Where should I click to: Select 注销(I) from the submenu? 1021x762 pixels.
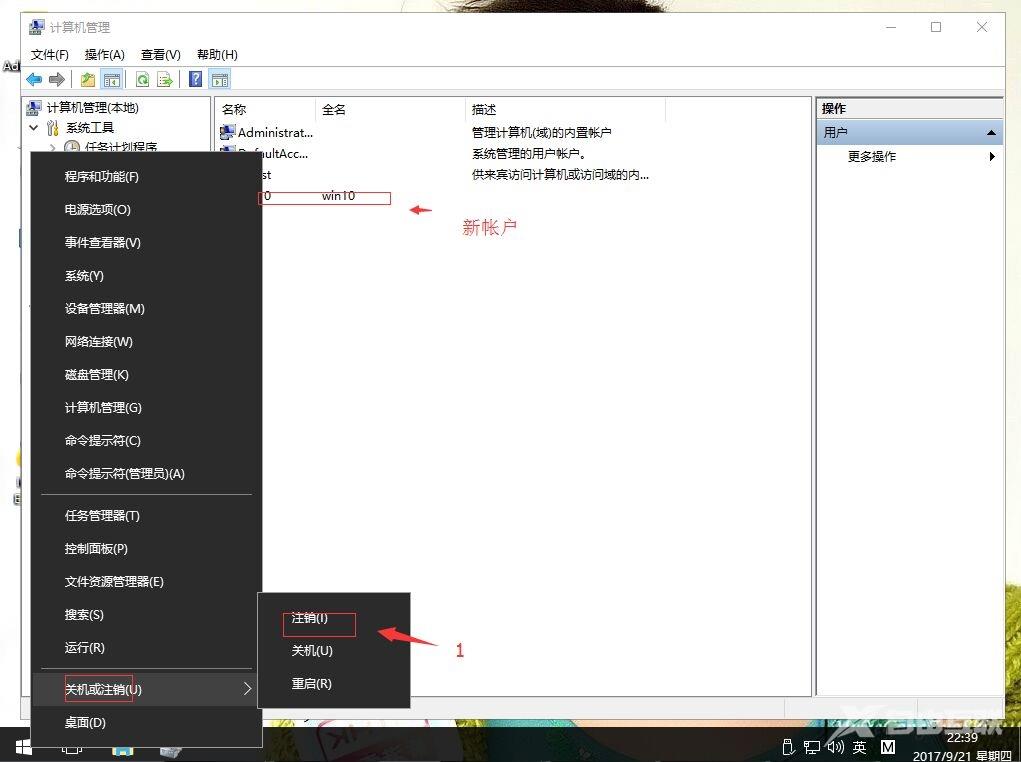[309, 619]
